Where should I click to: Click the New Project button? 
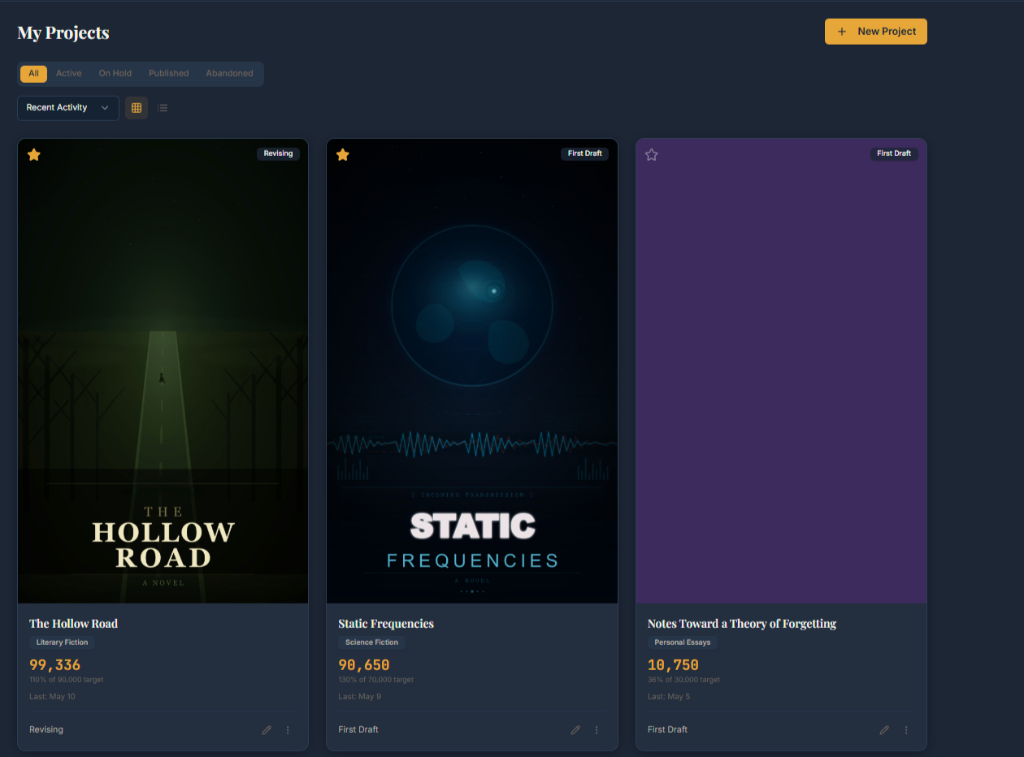(875, 31)
